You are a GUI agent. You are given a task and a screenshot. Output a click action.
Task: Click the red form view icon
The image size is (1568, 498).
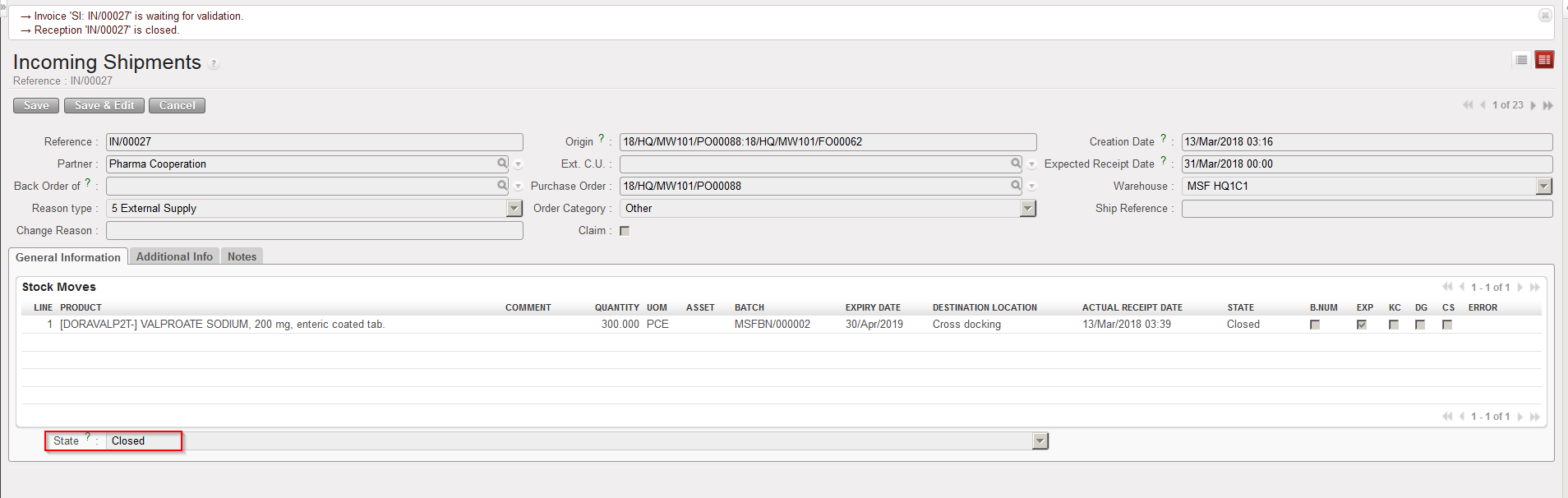click(1544, 60)
